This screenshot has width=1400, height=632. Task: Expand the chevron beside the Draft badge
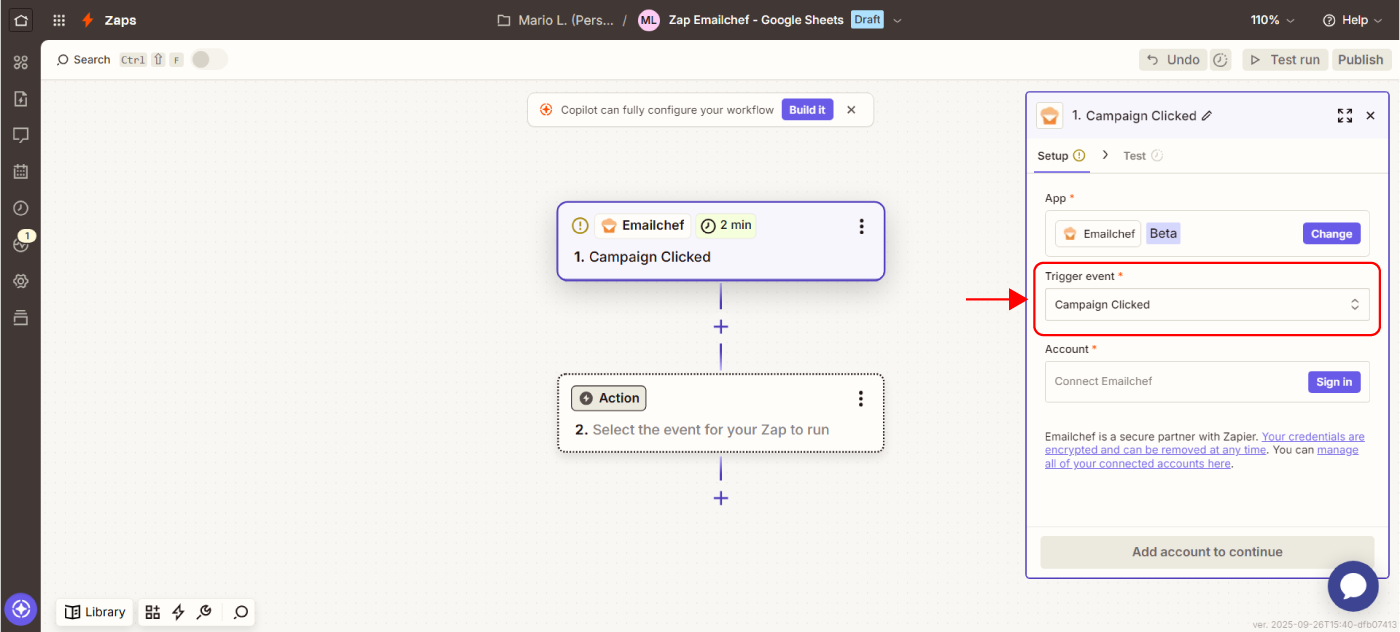(x=897, y=20)
